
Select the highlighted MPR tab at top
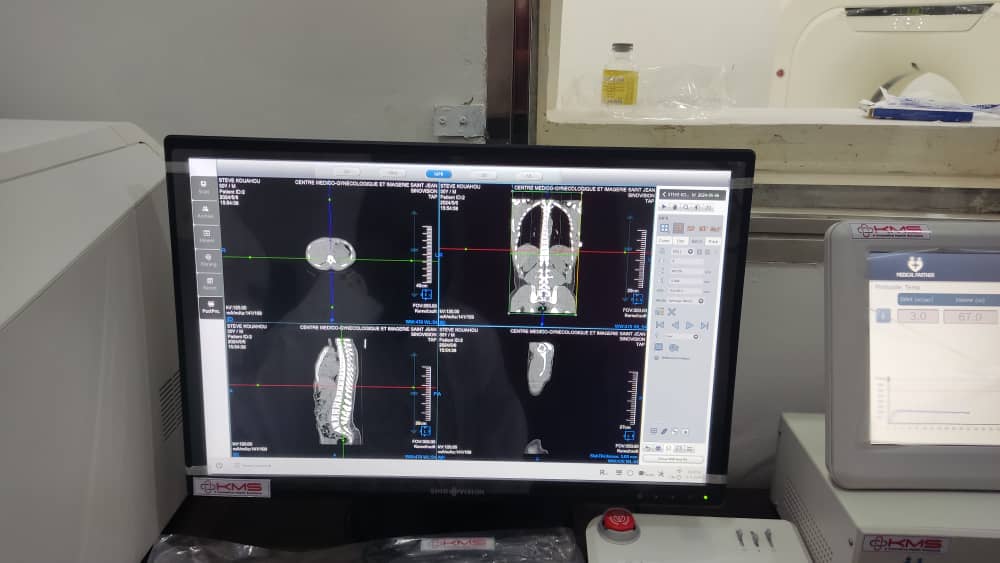pos(438,173)
